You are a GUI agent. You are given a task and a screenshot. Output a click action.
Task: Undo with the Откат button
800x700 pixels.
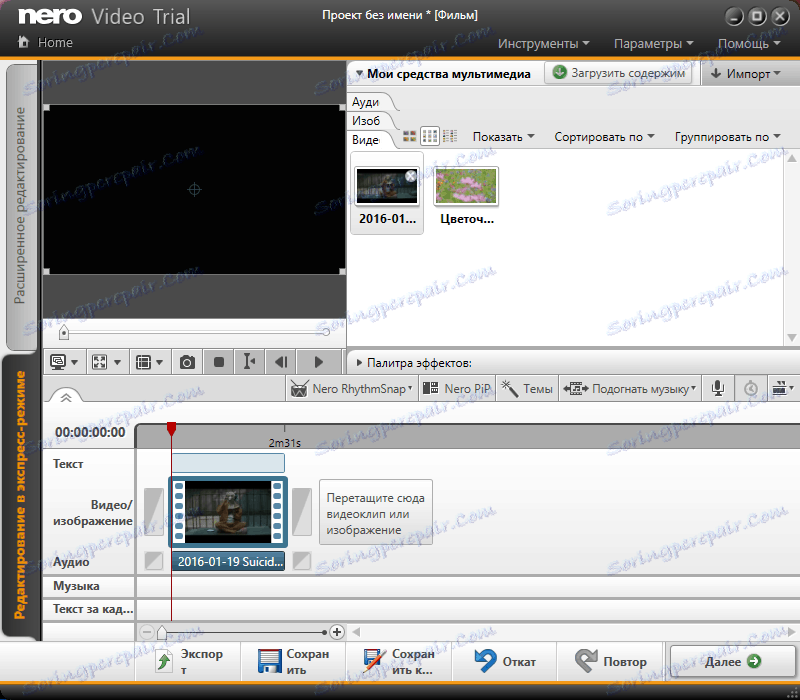505,662
